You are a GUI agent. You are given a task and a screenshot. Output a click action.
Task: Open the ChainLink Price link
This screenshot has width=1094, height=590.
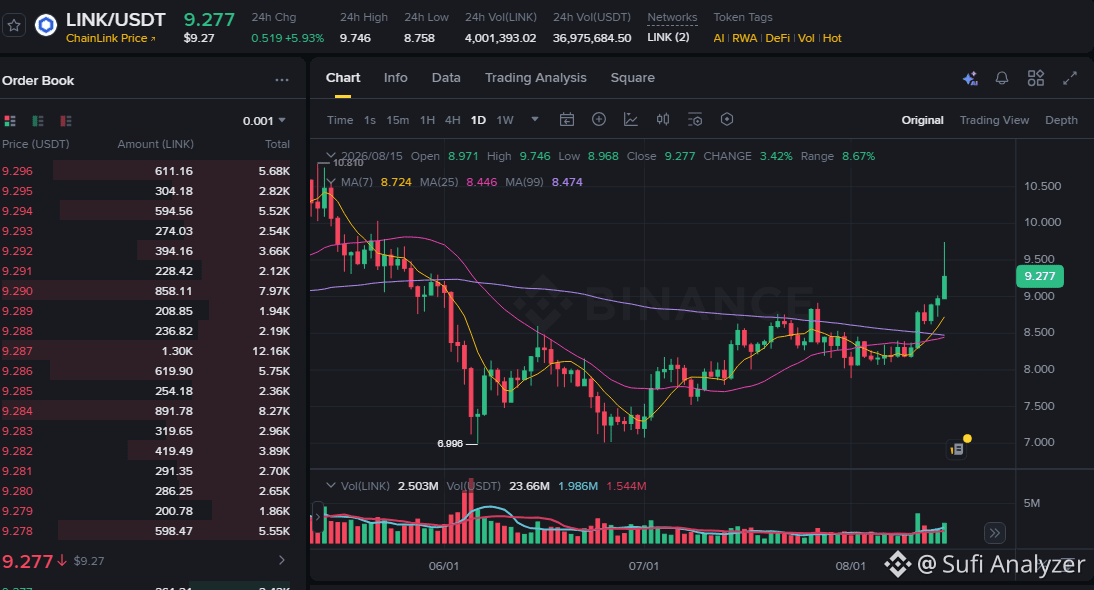click(110, 38)
